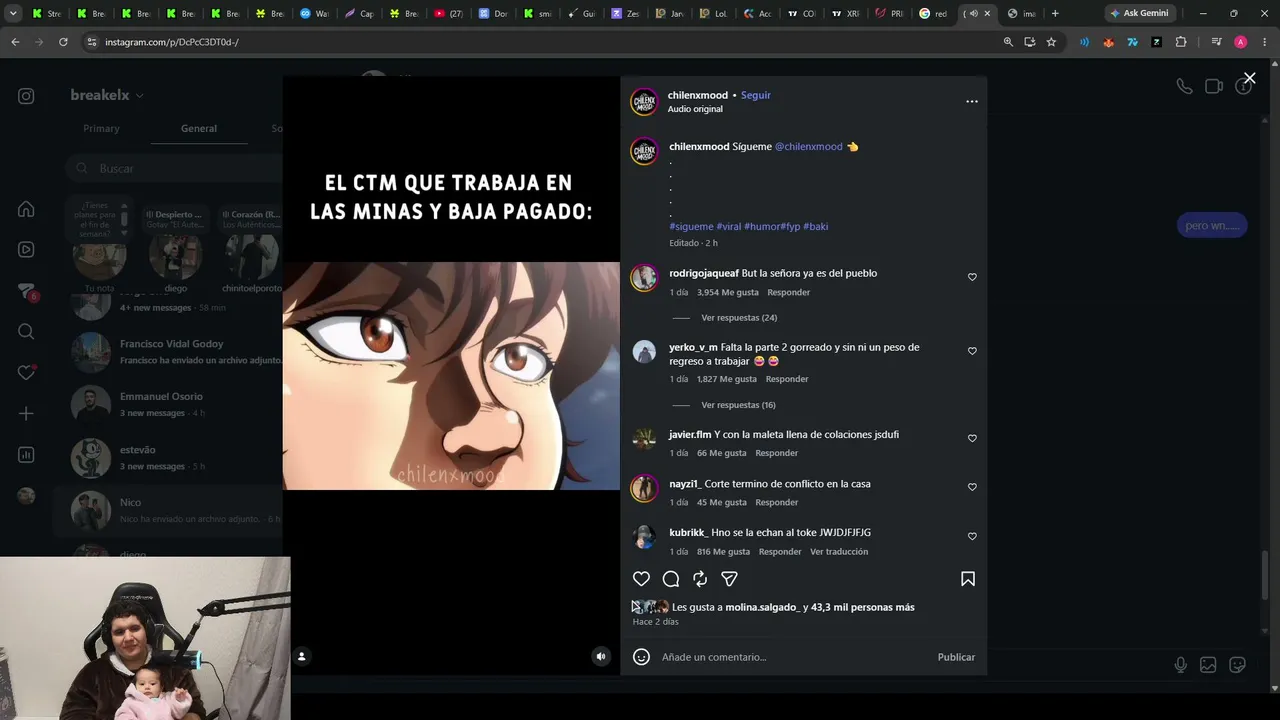Open the sticker picker in the chat composer
This screenshot has width=1280, height=720.
tap(1237, 665)
